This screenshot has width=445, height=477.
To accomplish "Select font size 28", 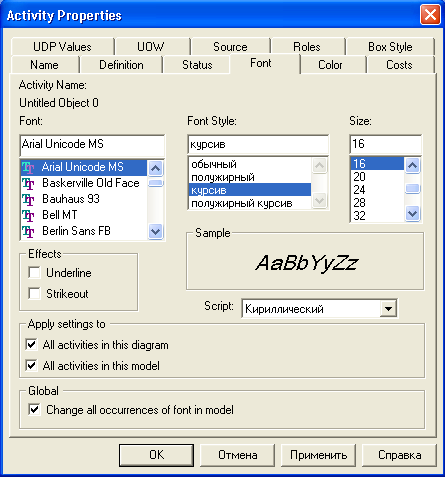I will (377, 203).
